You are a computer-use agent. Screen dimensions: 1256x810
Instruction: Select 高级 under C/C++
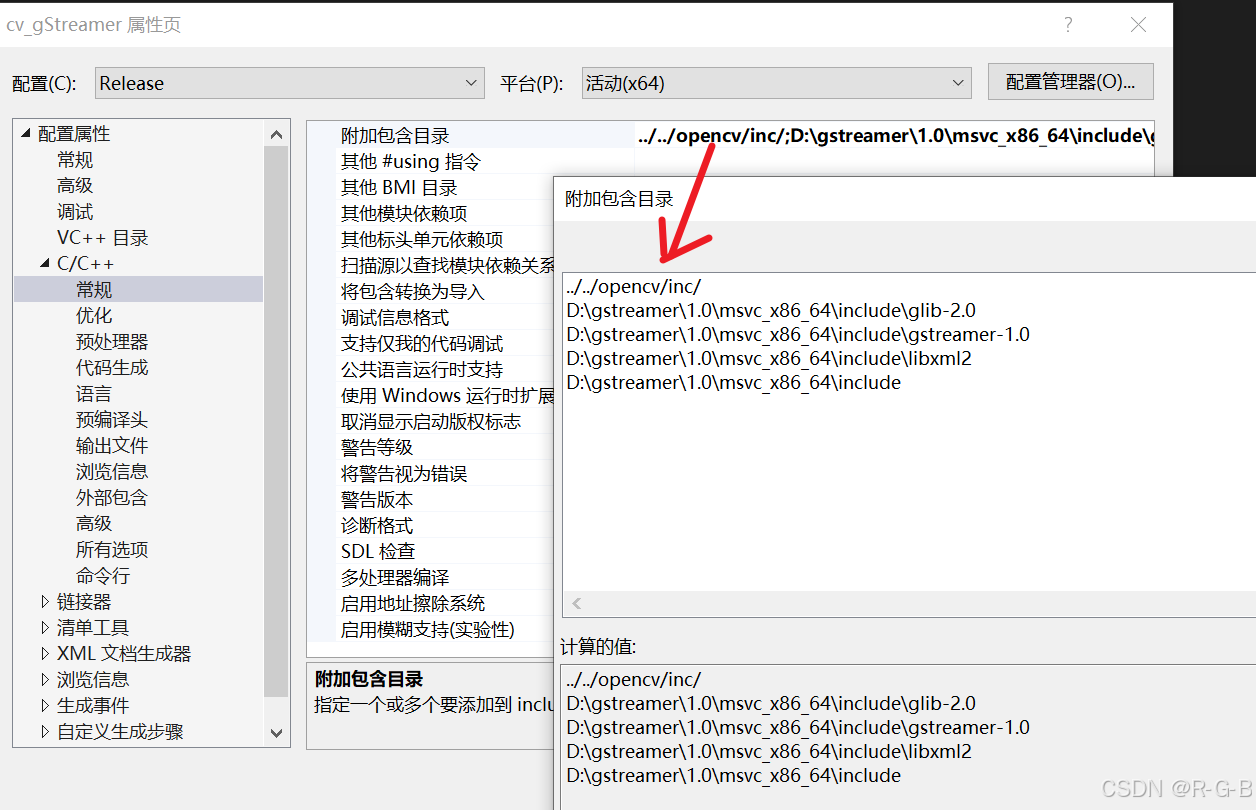pyautogui.click(x=94, y=524)
